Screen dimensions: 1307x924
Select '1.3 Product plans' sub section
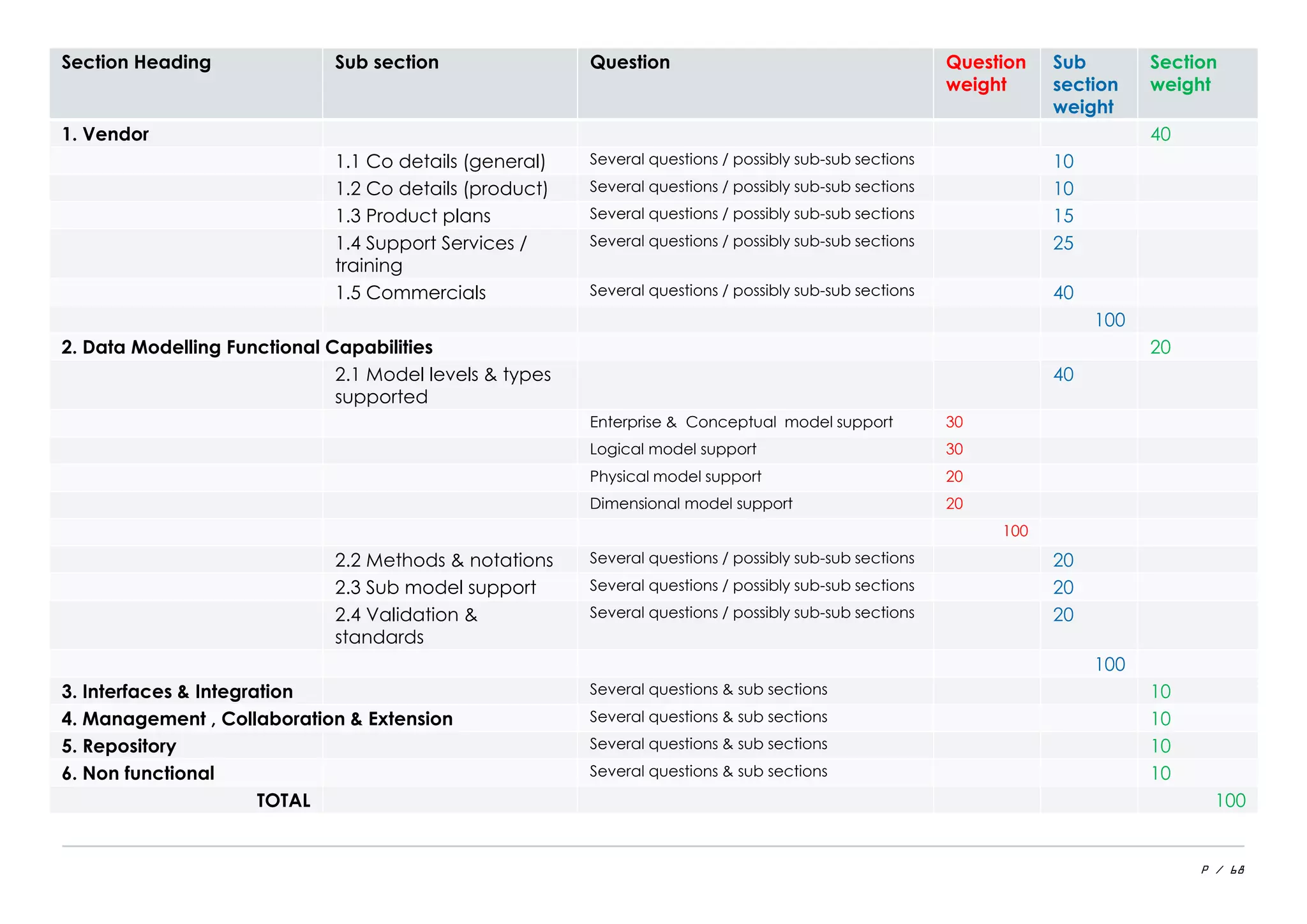[x=413, y=216]
